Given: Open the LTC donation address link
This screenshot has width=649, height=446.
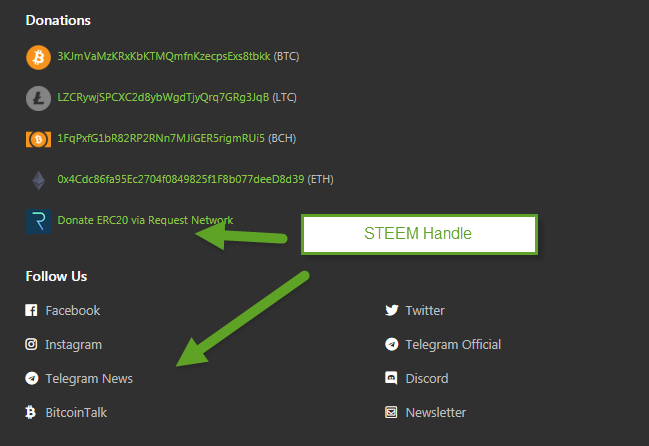Looking at the screenshot, I should [x=162, y=97].
